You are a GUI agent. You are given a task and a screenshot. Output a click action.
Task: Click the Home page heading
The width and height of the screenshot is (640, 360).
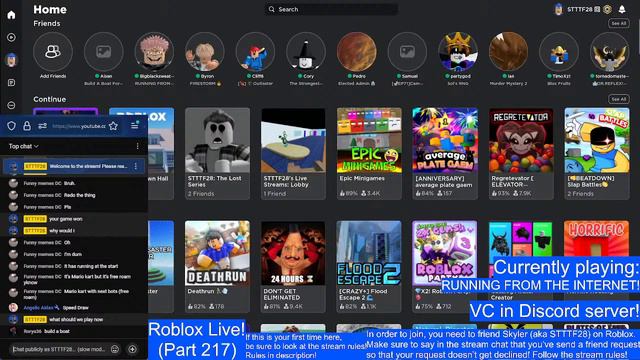coord(50,9)
